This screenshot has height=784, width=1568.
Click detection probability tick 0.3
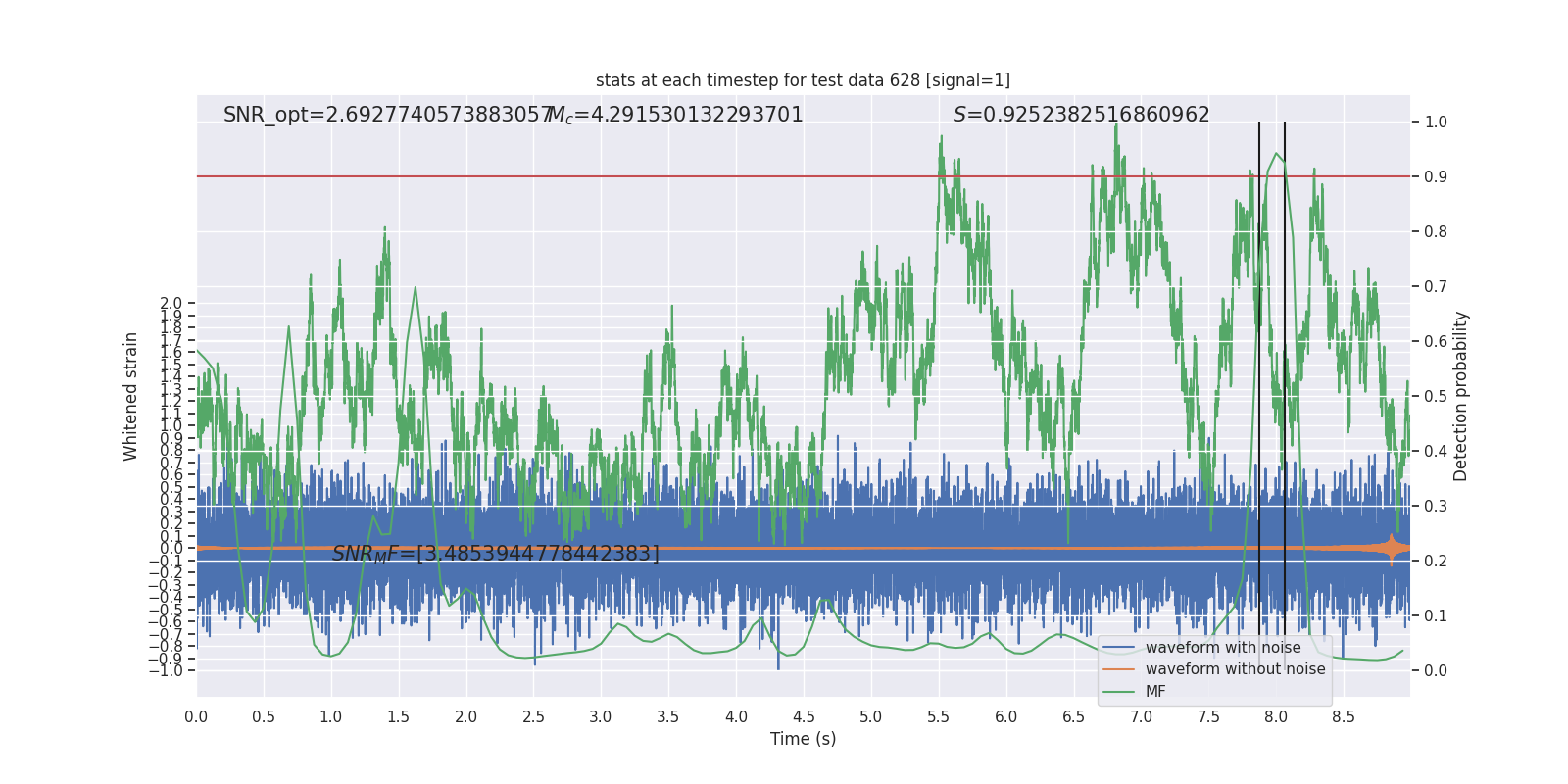pyautogui.click(x=1436, y=507)
